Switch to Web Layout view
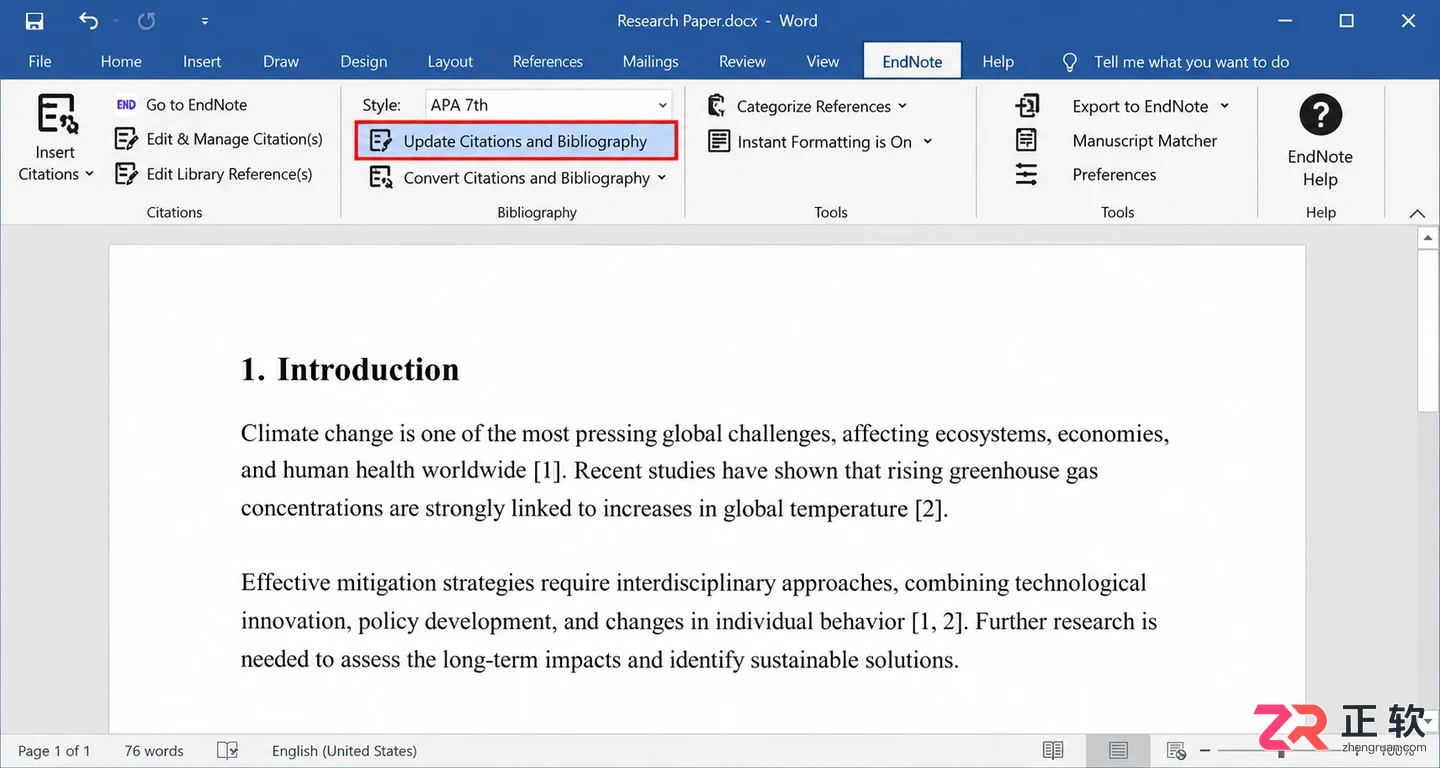The width and height of the screenshot is (1440, 768). (x=1176, y=750)
